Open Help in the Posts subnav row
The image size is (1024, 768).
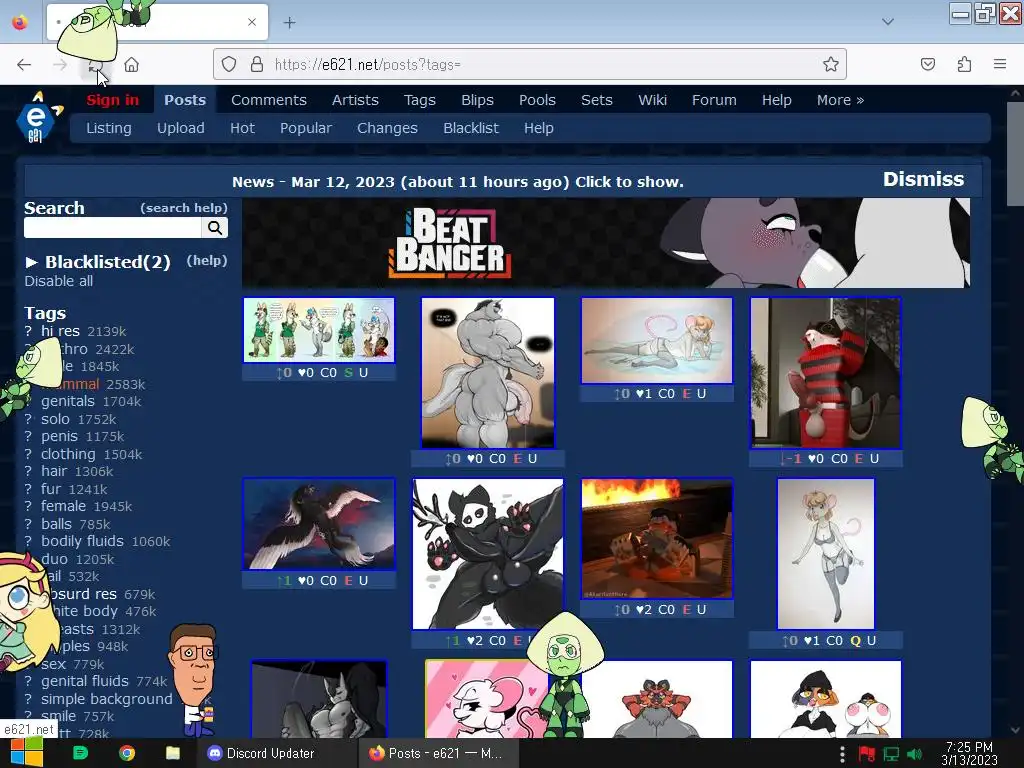[x=539, y=128]
